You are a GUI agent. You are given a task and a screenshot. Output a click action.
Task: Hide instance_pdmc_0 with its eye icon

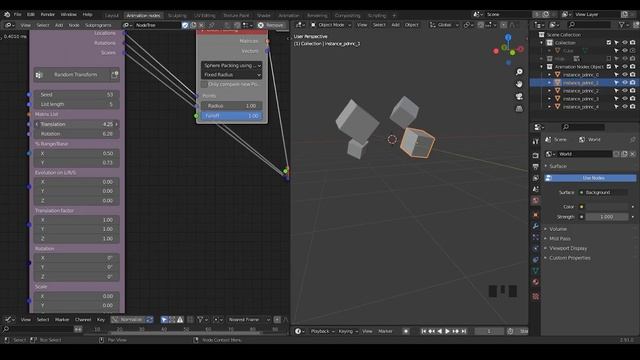tap(624, 75)
